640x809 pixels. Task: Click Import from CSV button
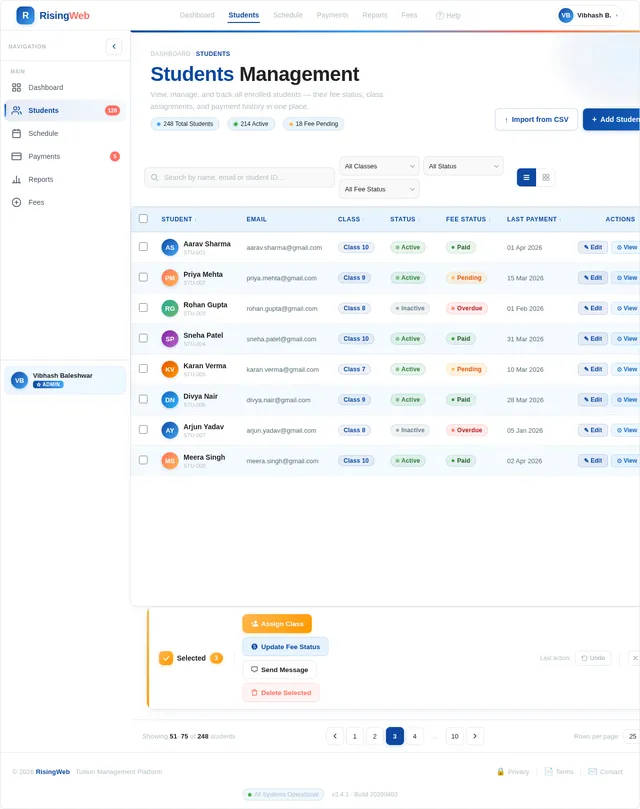click(536, 119)
